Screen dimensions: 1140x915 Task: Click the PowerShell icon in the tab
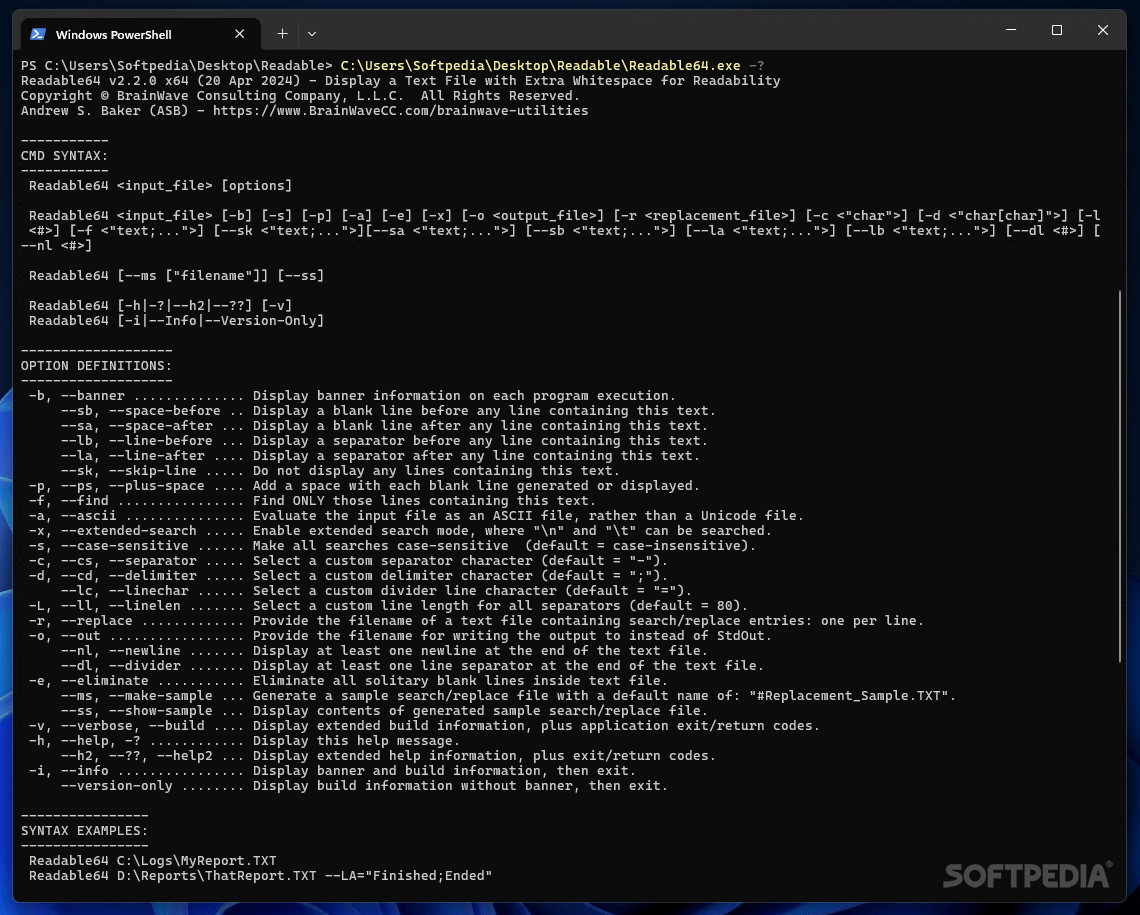(38, 34)
